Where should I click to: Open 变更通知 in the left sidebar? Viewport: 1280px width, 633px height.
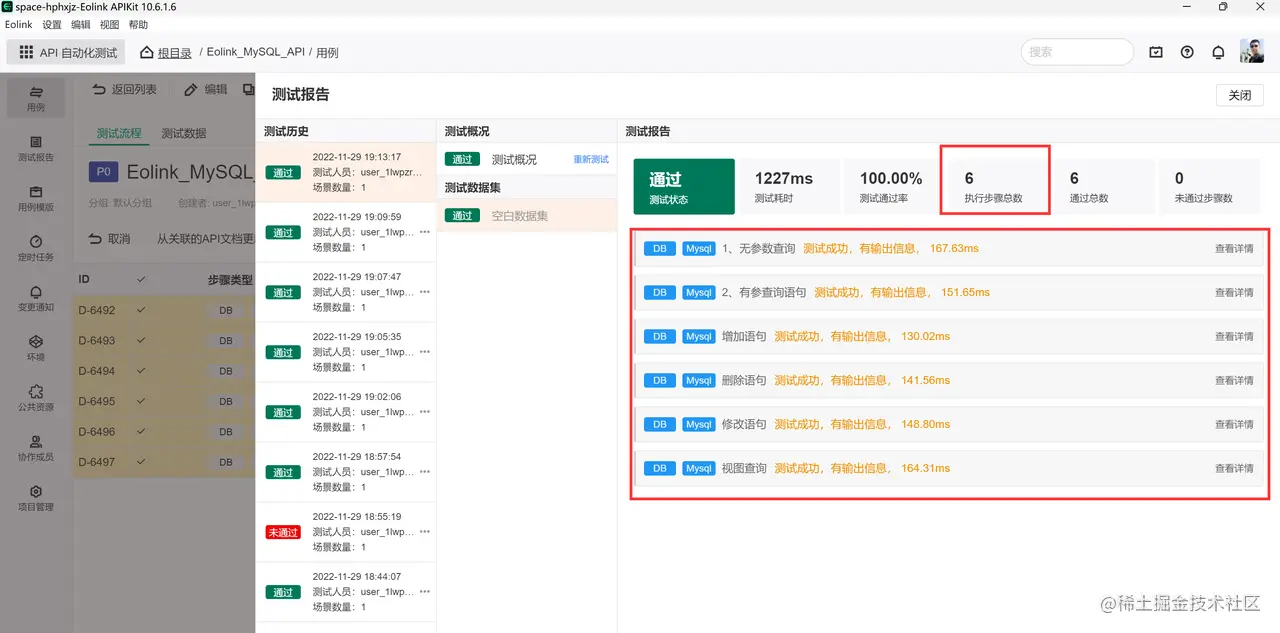(36, 298)
